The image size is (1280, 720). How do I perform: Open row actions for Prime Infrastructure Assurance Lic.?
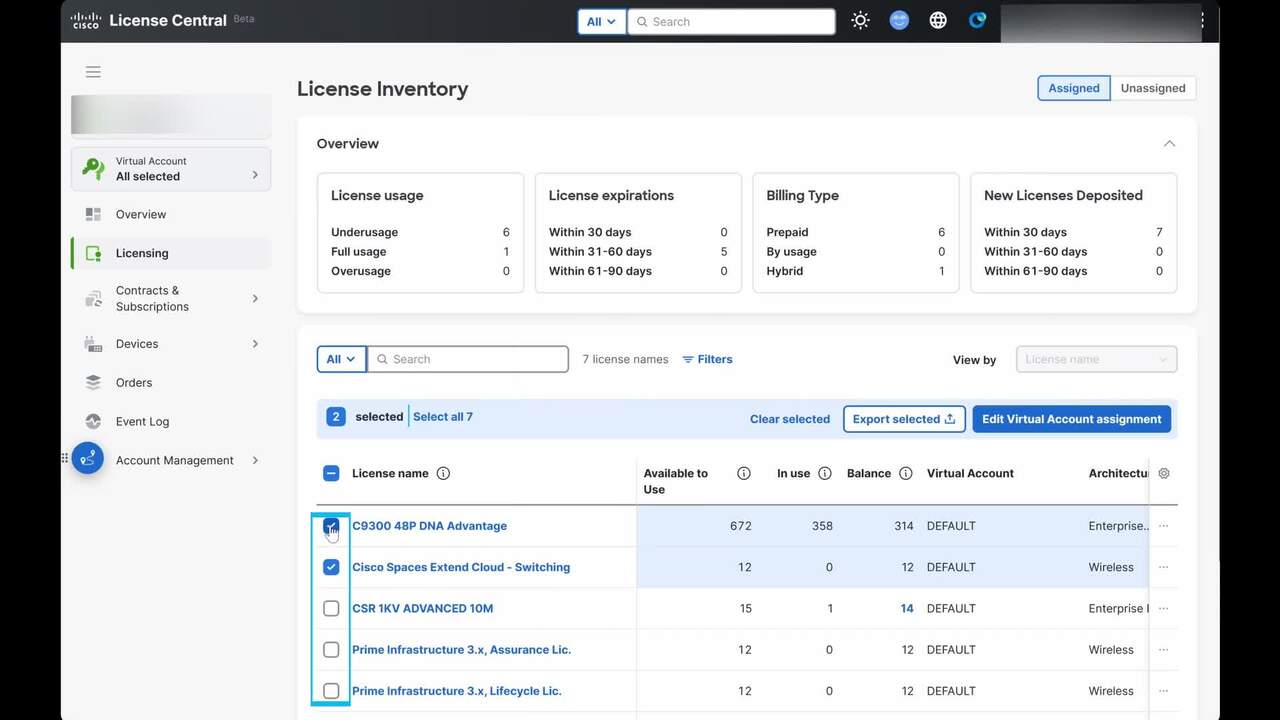pos(1163,650)
